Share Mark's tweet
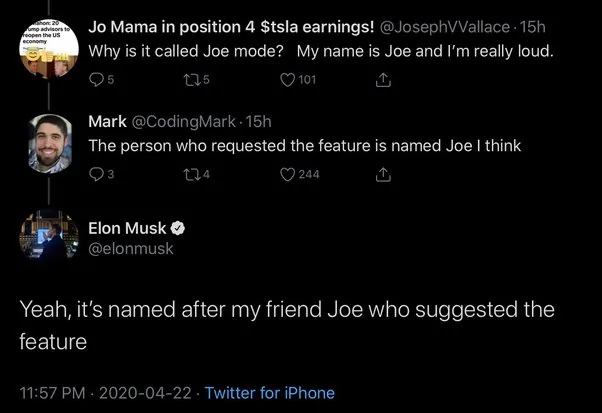The width and height of the screenshot is (602, 413). 383,175
